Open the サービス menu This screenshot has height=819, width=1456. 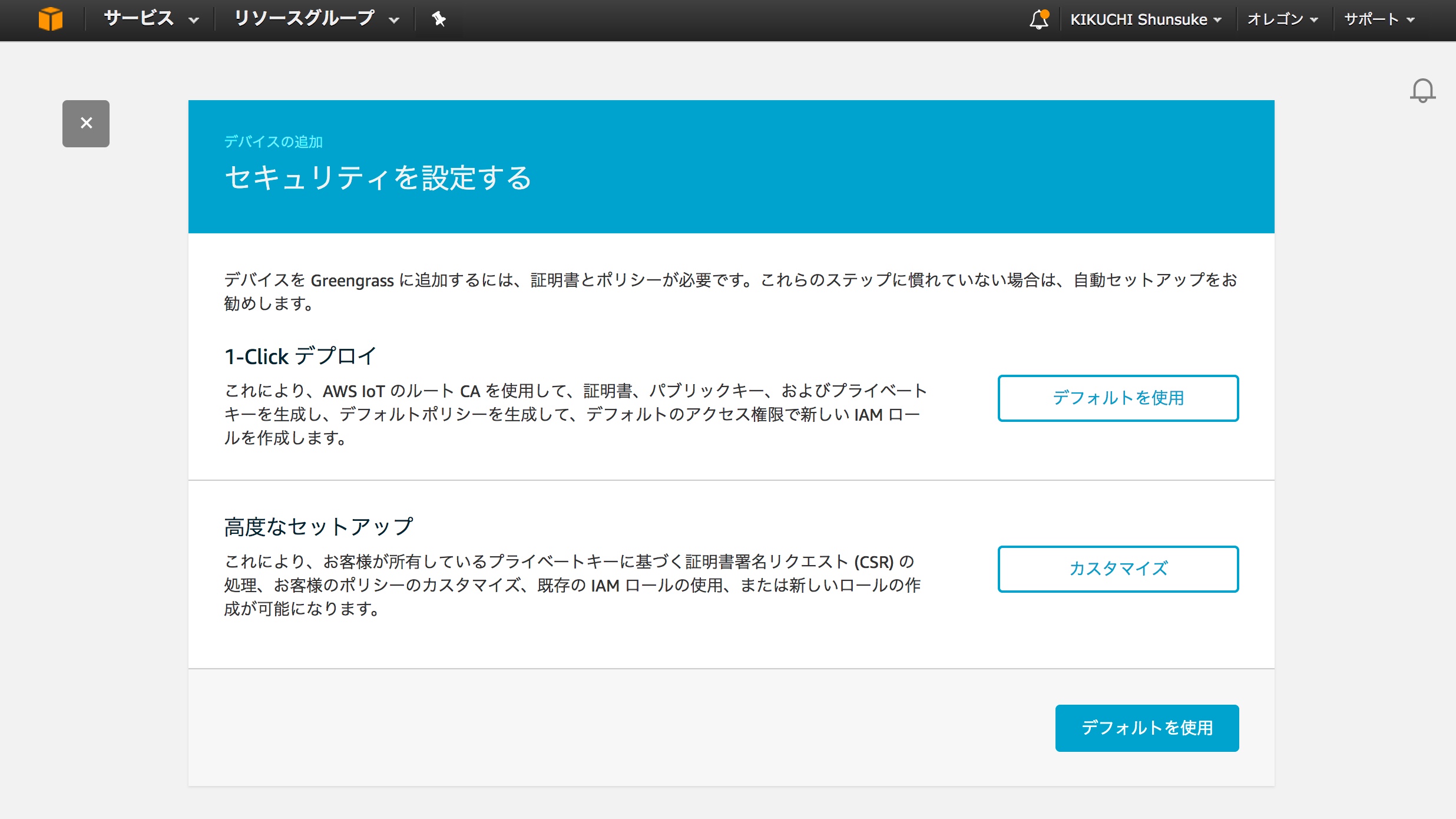[x=151, y=19]
